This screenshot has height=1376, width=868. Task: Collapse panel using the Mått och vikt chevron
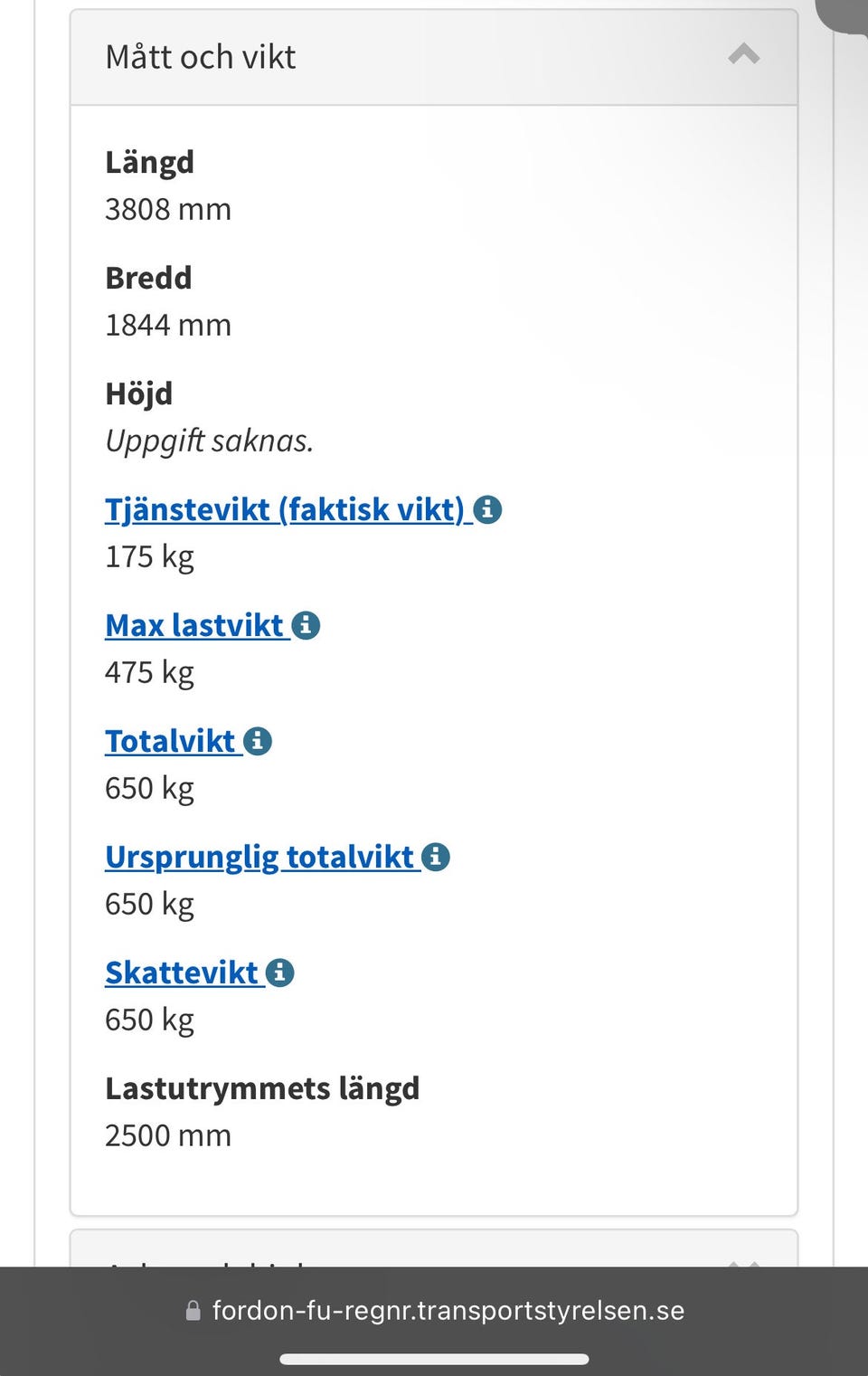743,55
